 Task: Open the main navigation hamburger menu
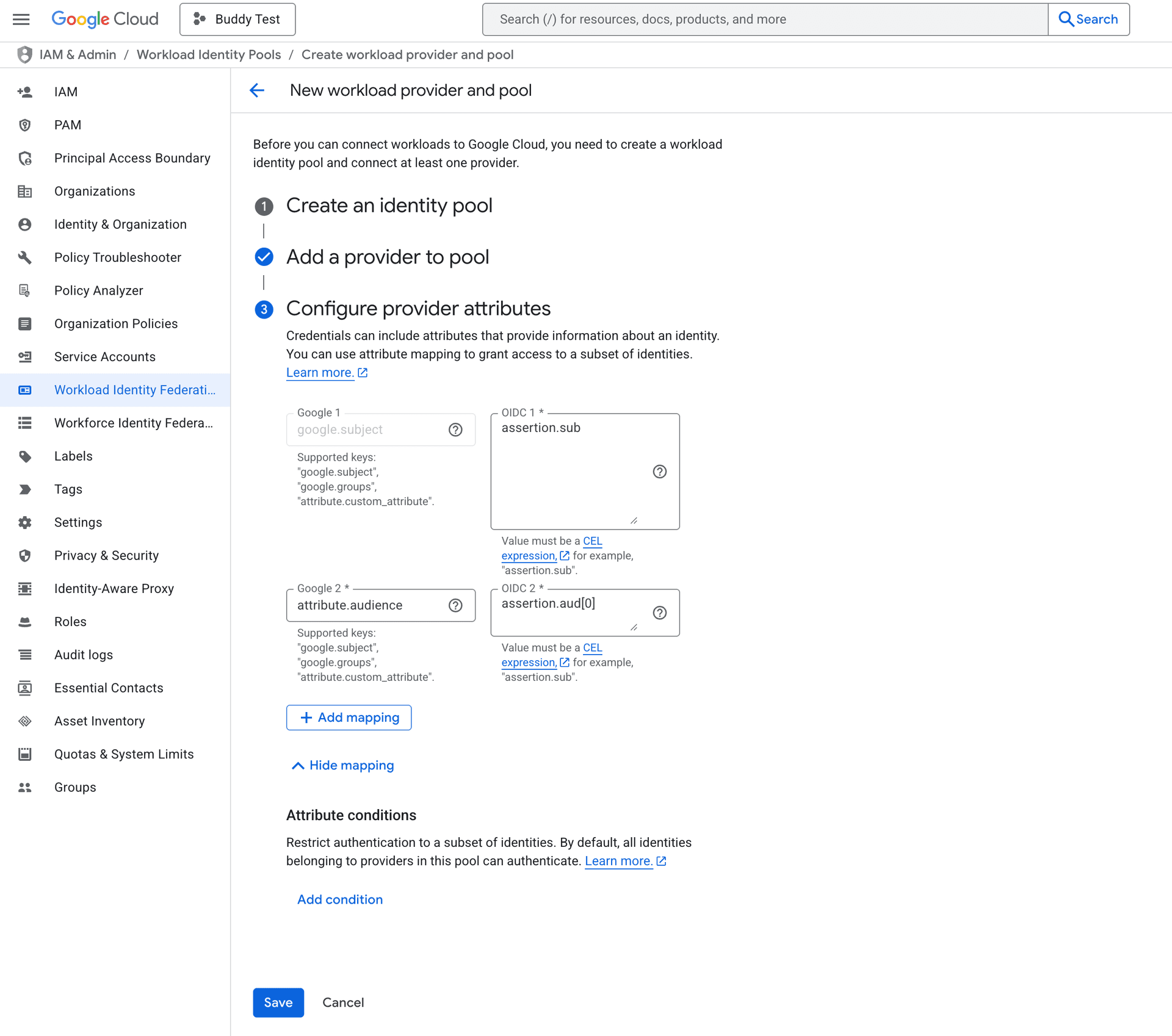[21, 20]
